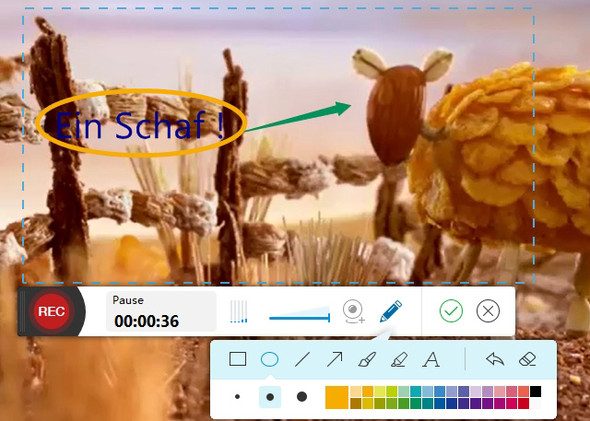590x421 pixels.
Task: Select the ellipse drawing tool
Action: coord(270,359)
